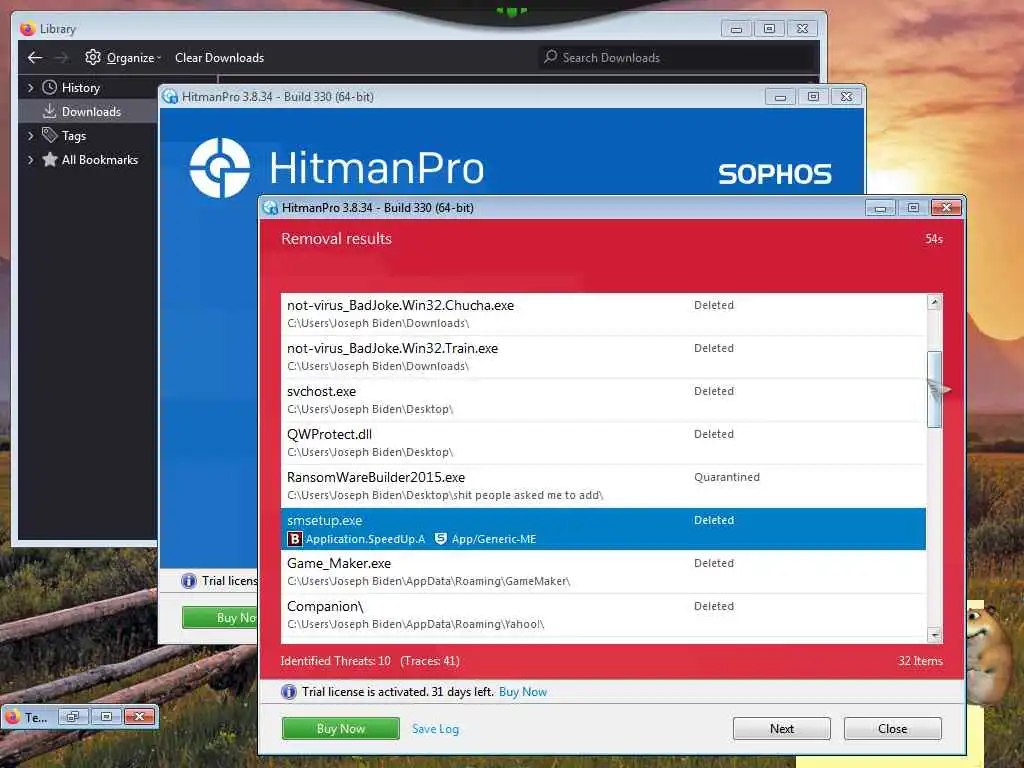Image resolution: width=1024 pixels, height=768 pixels.
Task: Click Quarantined status of RansomWareBuilder2015.exe
Action: point(726,477)
